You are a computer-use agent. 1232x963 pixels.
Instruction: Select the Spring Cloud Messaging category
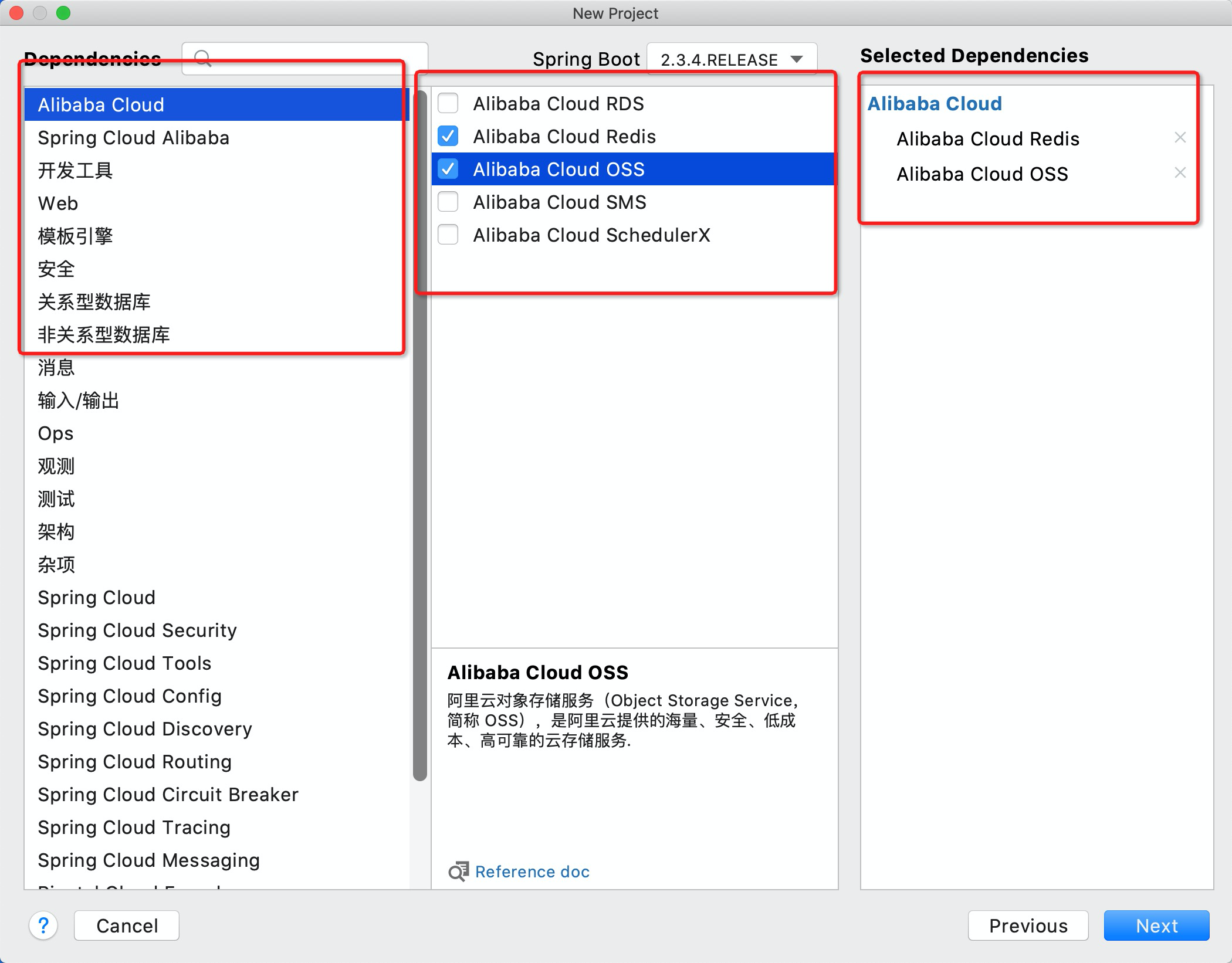(217, 860)
